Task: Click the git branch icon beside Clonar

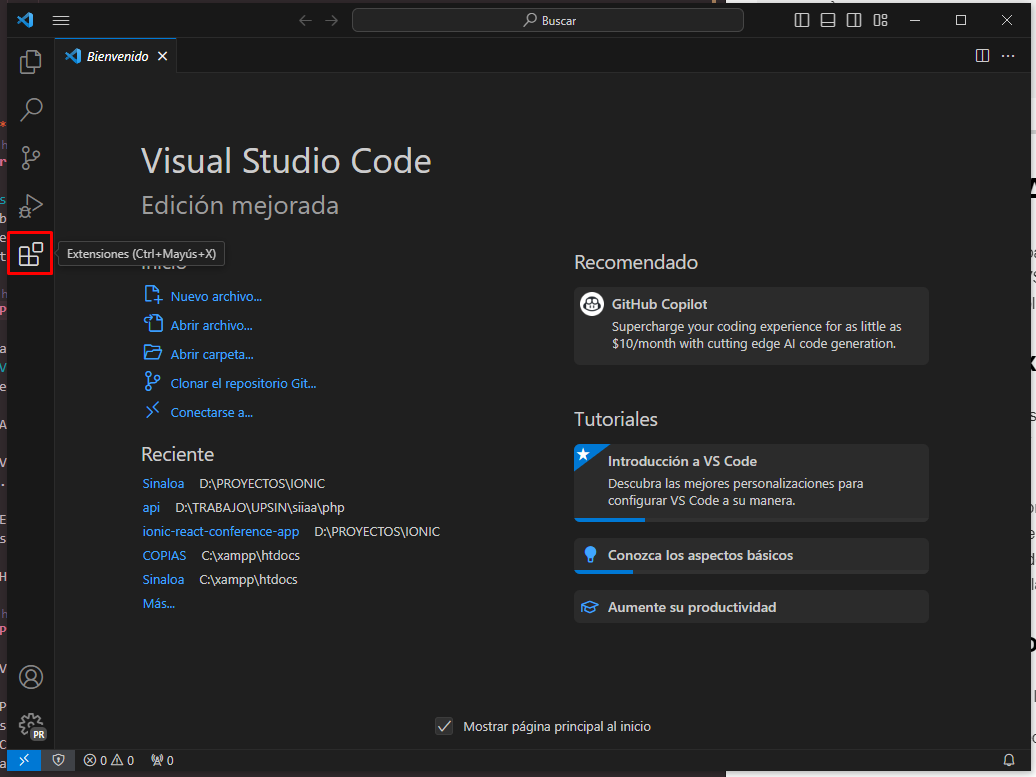Action: click(153, 381)
